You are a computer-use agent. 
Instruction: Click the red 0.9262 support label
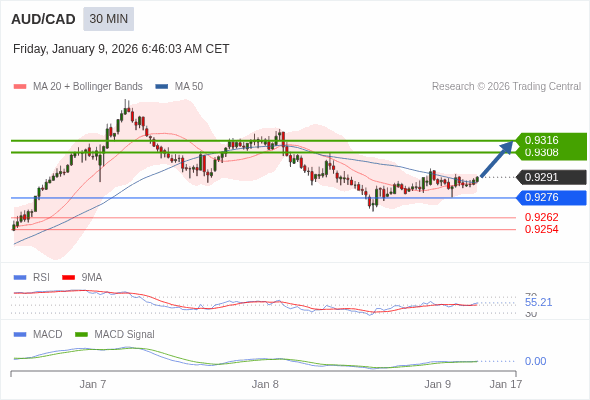tap(541, 217)
